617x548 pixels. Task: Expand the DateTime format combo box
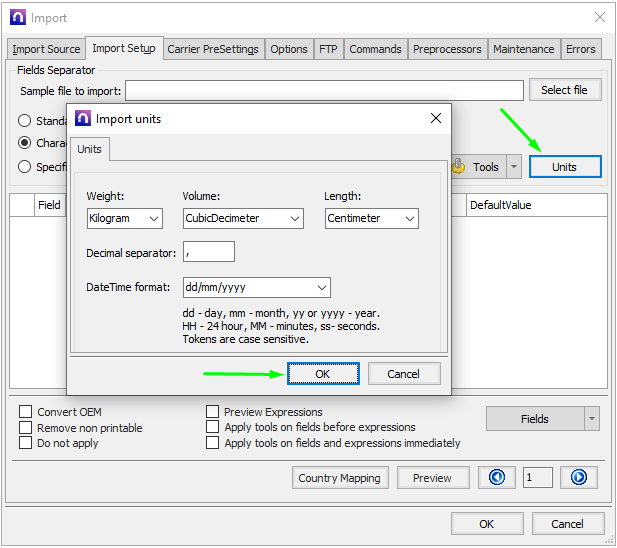click(256, 288)
